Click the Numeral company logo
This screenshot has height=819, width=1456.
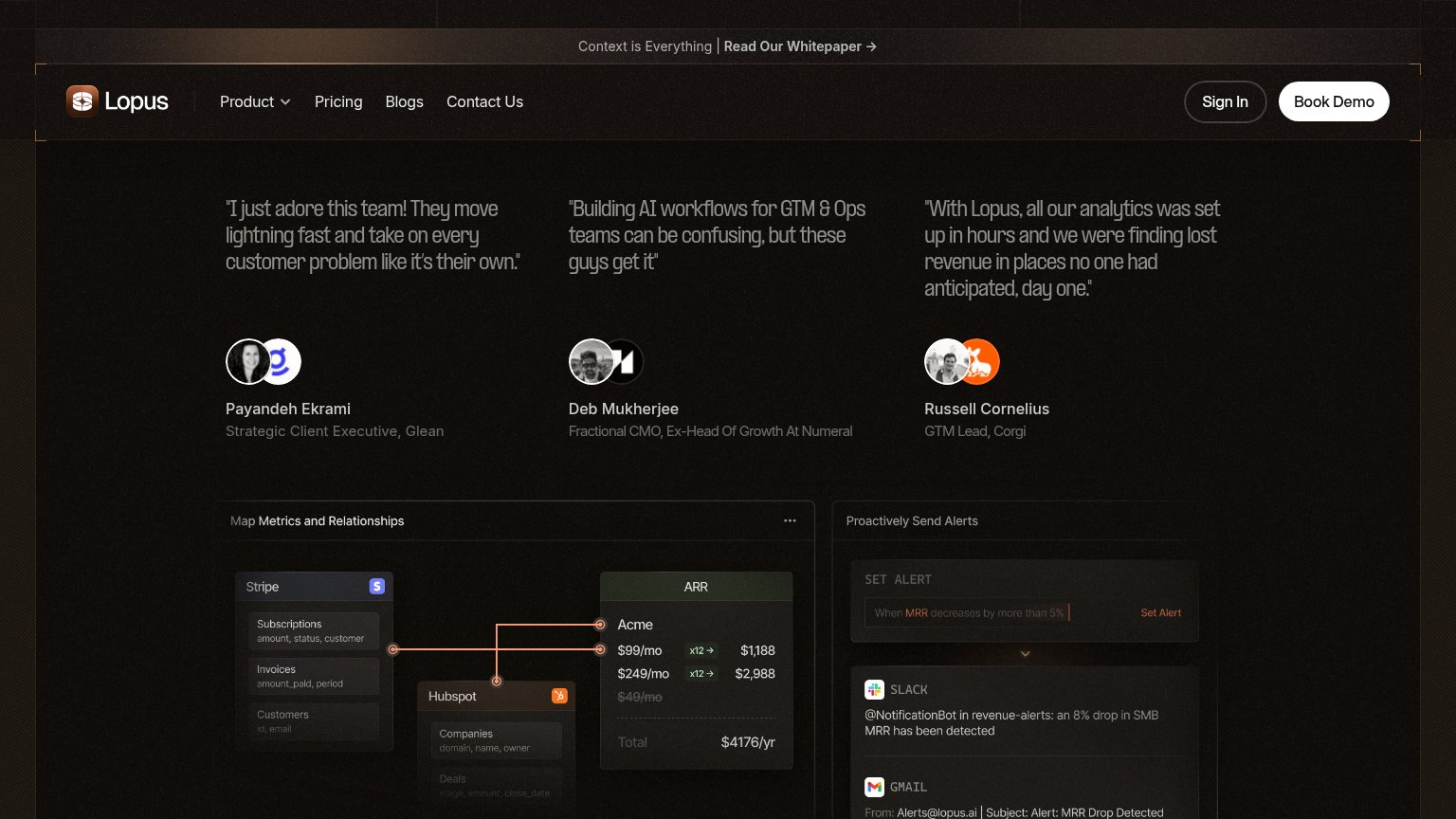(625, 361)
